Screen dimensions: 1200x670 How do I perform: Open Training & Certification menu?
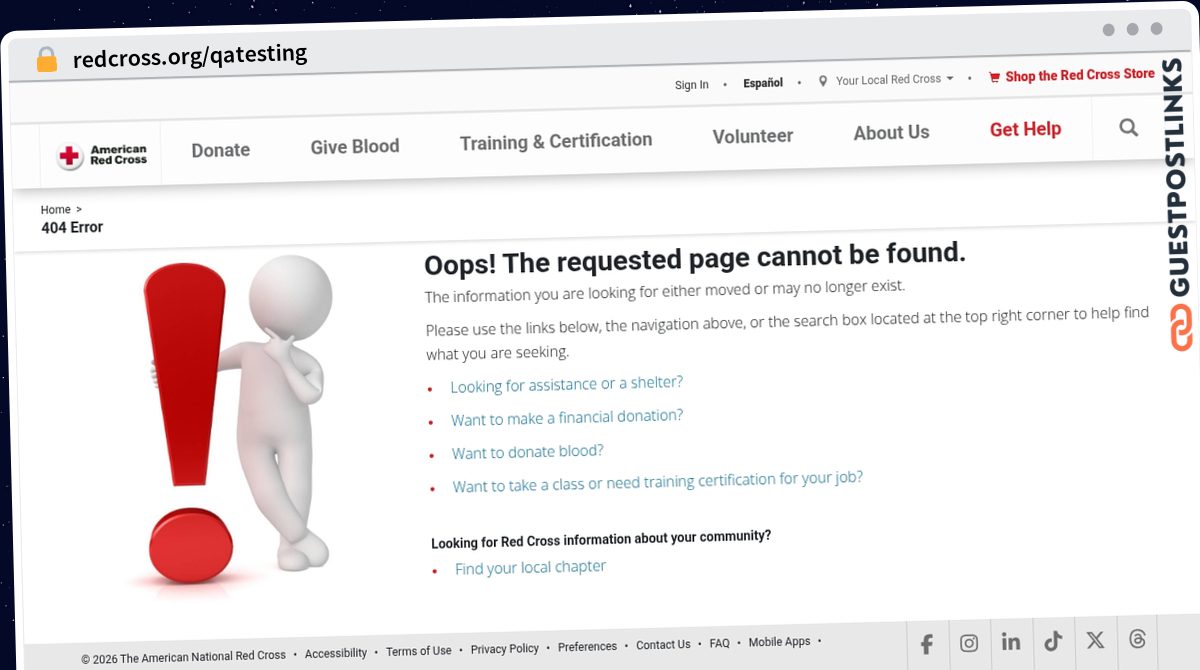point(556,142)
